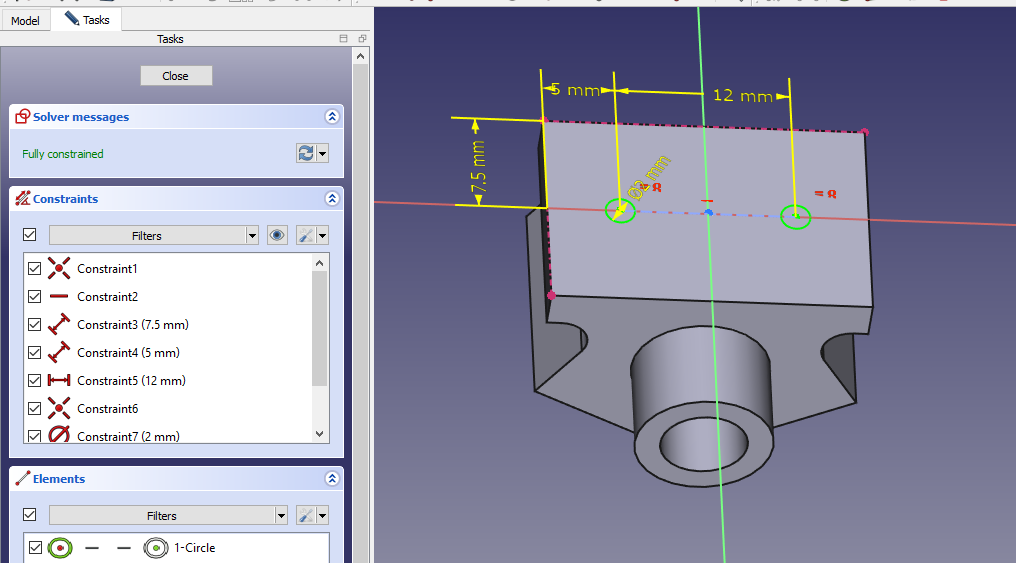
Task: Click the 1-Circle element edge icon
Action: (59, 548)
